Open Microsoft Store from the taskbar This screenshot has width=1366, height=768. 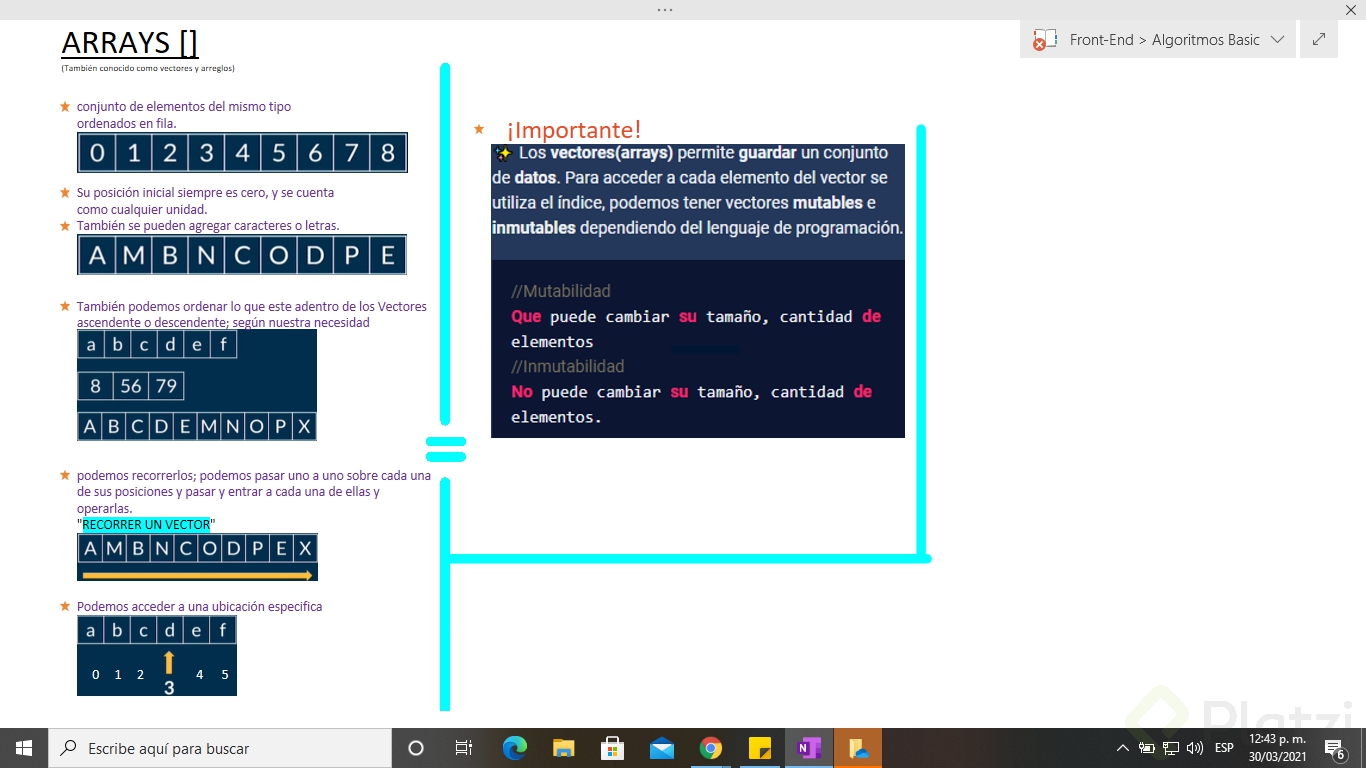(612, 748)
